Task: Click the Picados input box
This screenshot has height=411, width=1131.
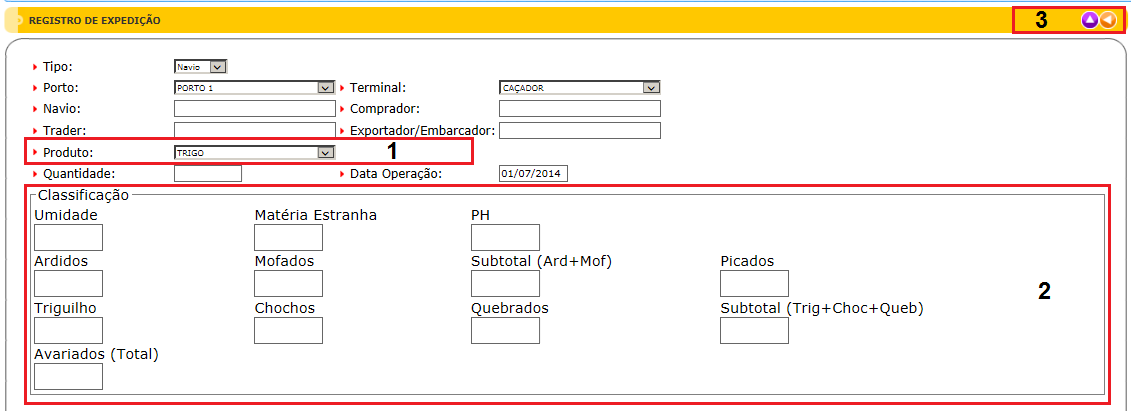Action: coord(754,283)
